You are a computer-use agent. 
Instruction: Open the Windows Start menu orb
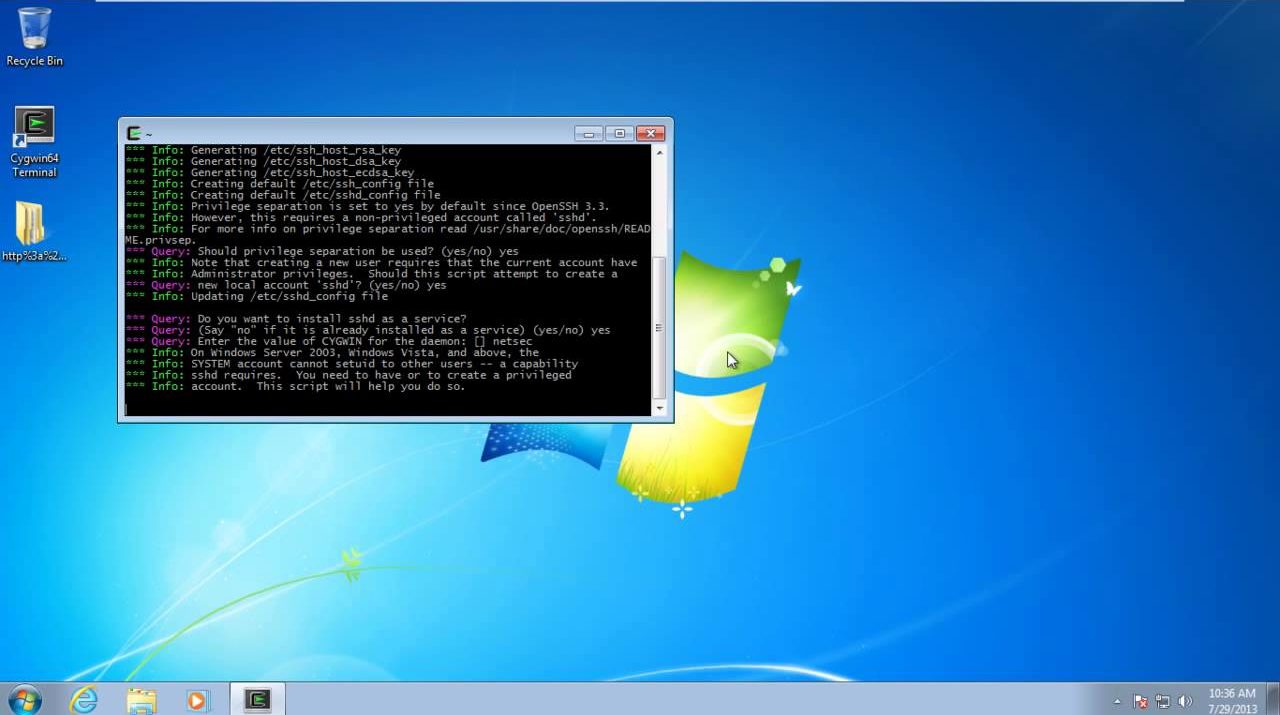tap(24, 699)
